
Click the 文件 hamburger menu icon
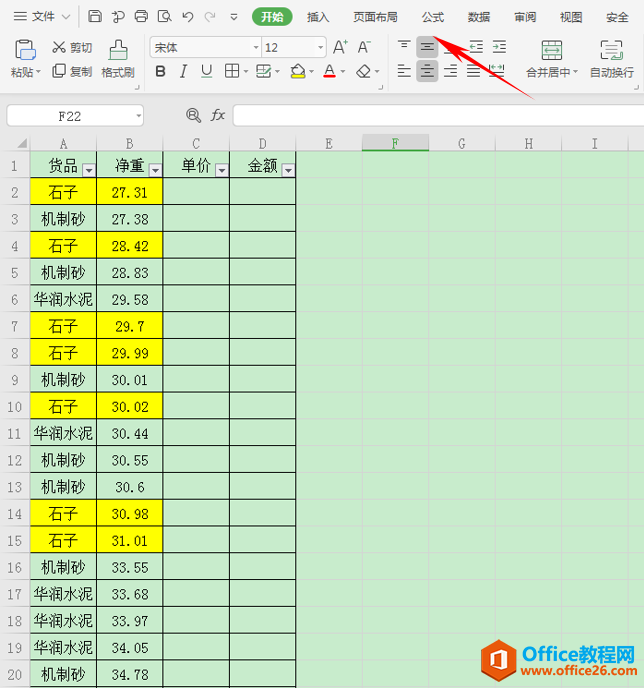(20, 17)
